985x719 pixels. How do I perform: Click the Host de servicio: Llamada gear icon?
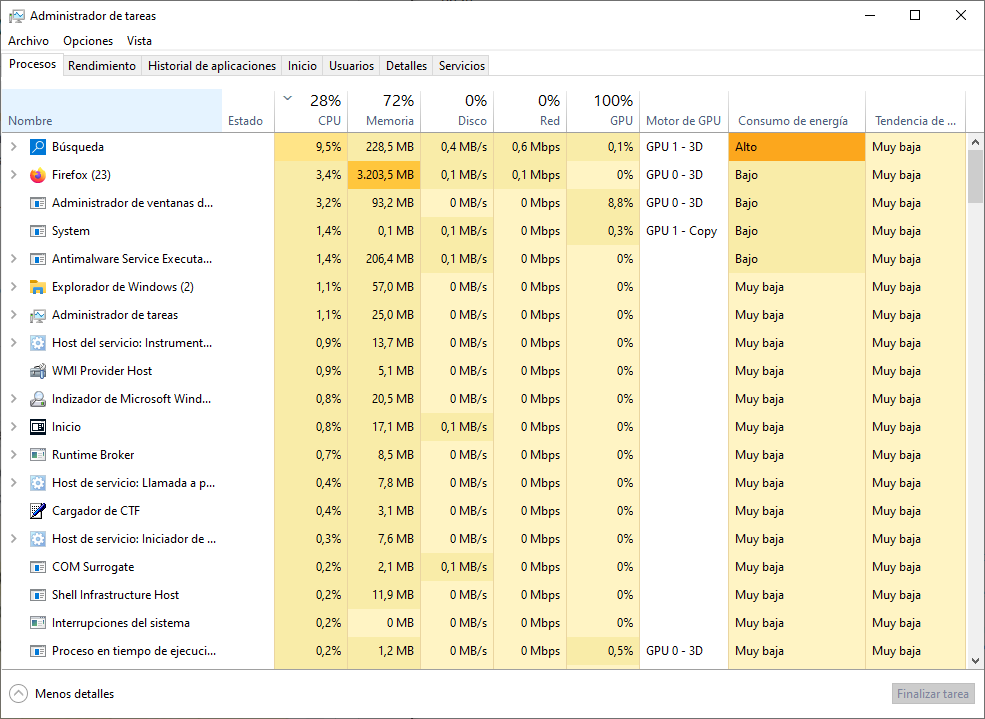[x=38, y=483]
